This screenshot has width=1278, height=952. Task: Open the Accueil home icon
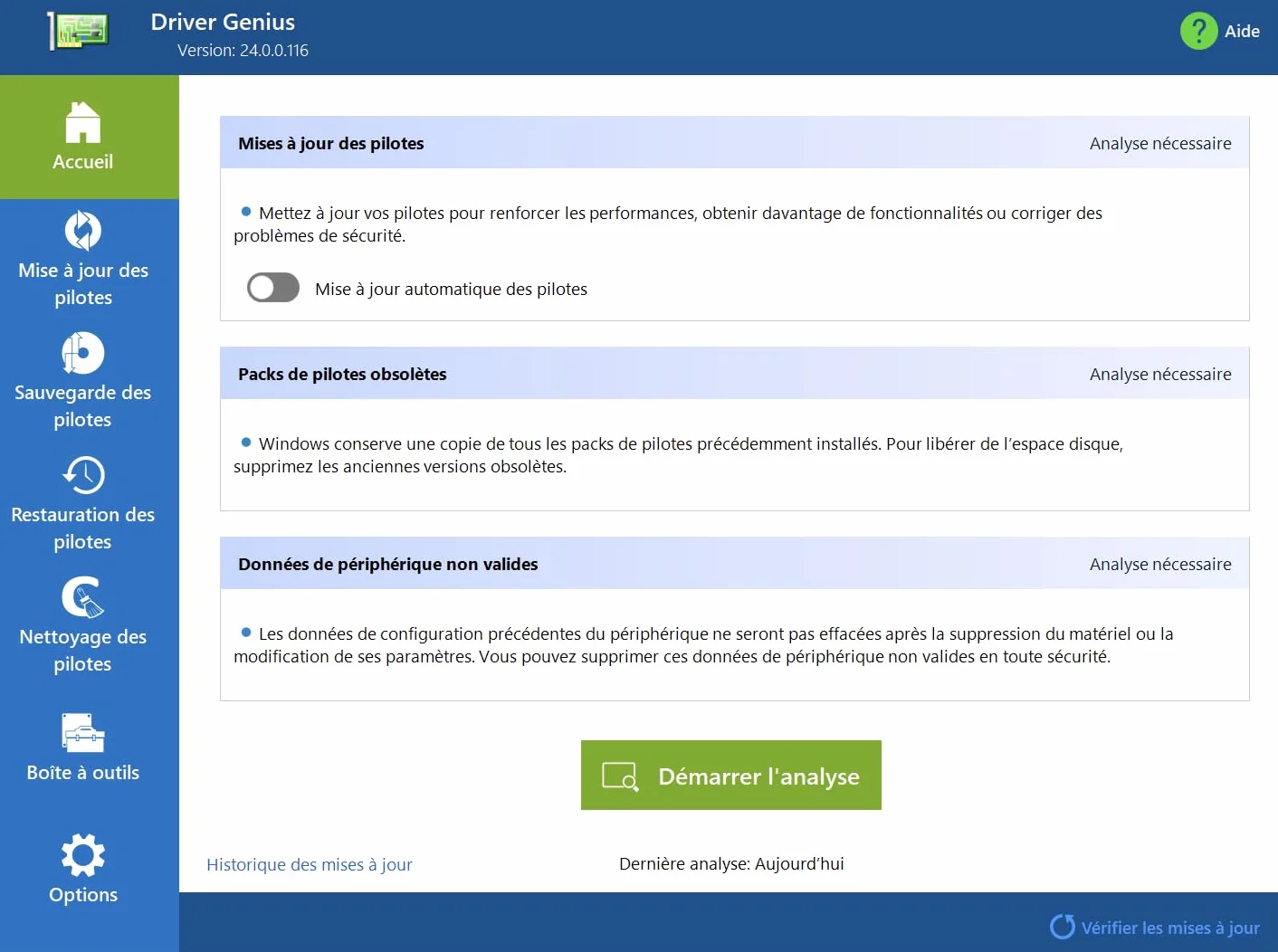pyautogui.click(x=82, y=122)
